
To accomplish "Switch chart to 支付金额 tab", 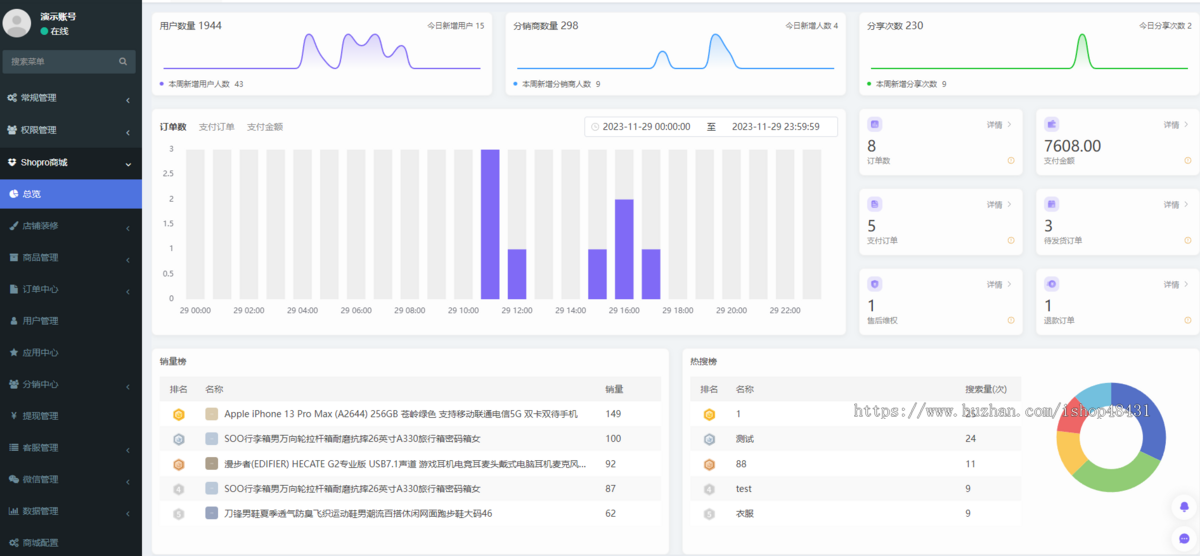I will tap(265, 127).
